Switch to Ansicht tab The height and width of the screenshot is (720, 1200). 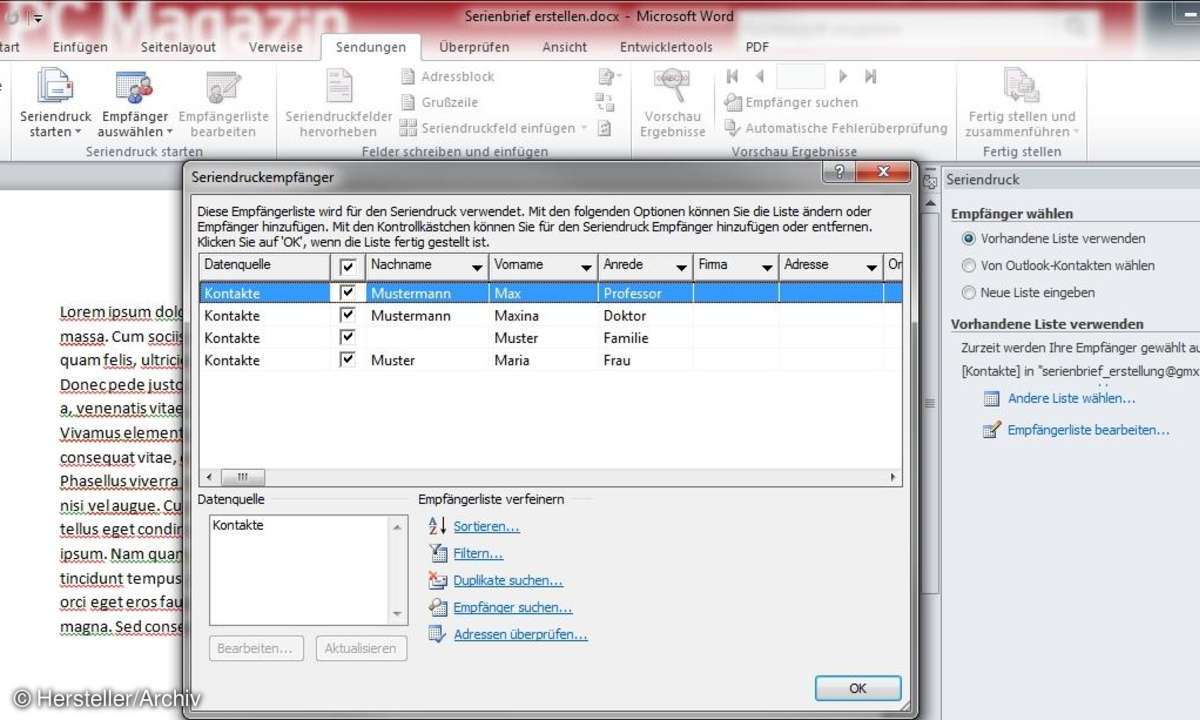point(565,47)
